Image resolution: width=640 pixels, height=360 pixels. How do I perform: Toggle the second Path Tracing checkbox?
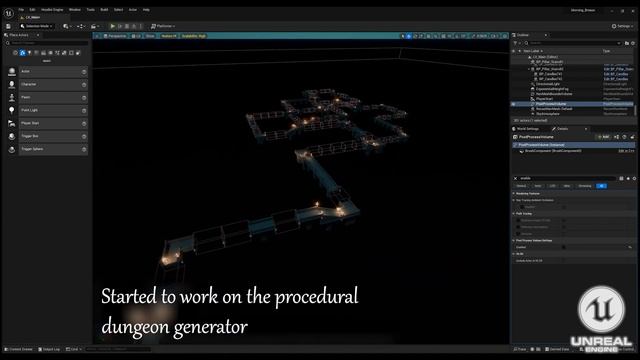click(x=518, y=227)
